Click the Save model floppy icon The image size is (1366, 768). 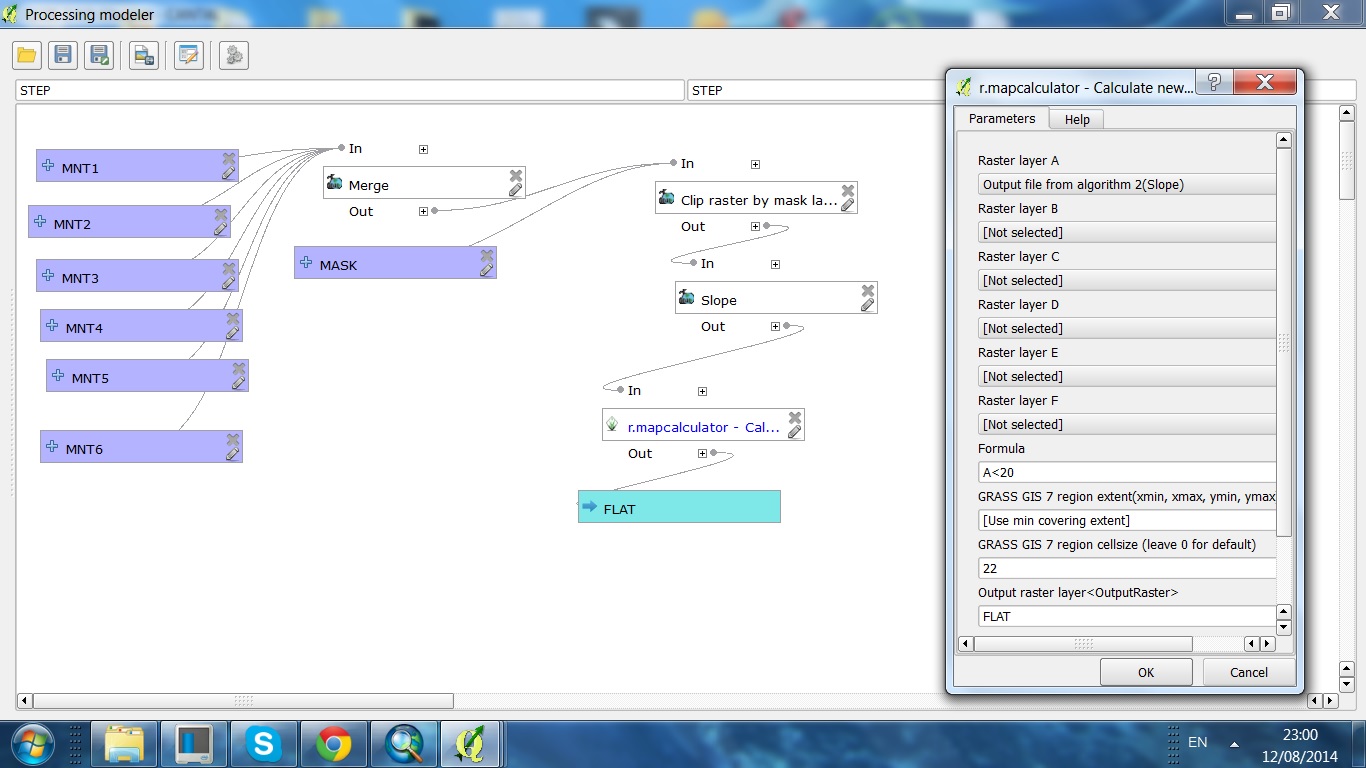[63, 55]
